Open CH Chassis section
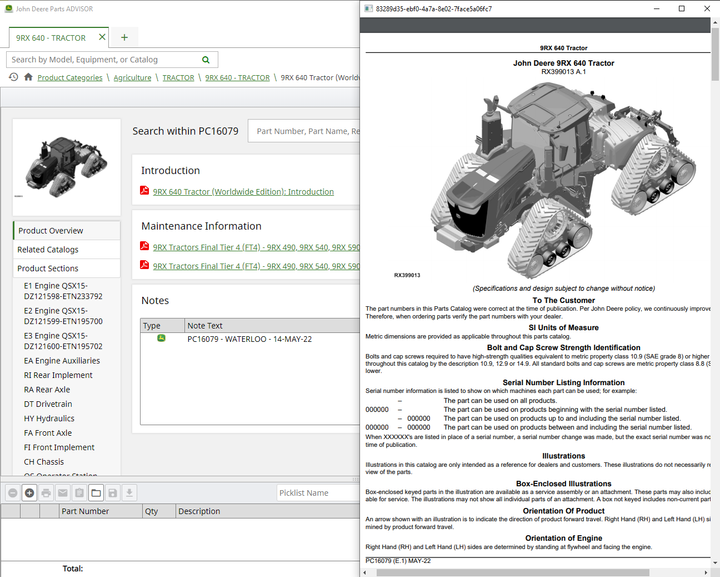Viewport: 720px width, 577px height. pyautogui.click(x=44, y=462)
